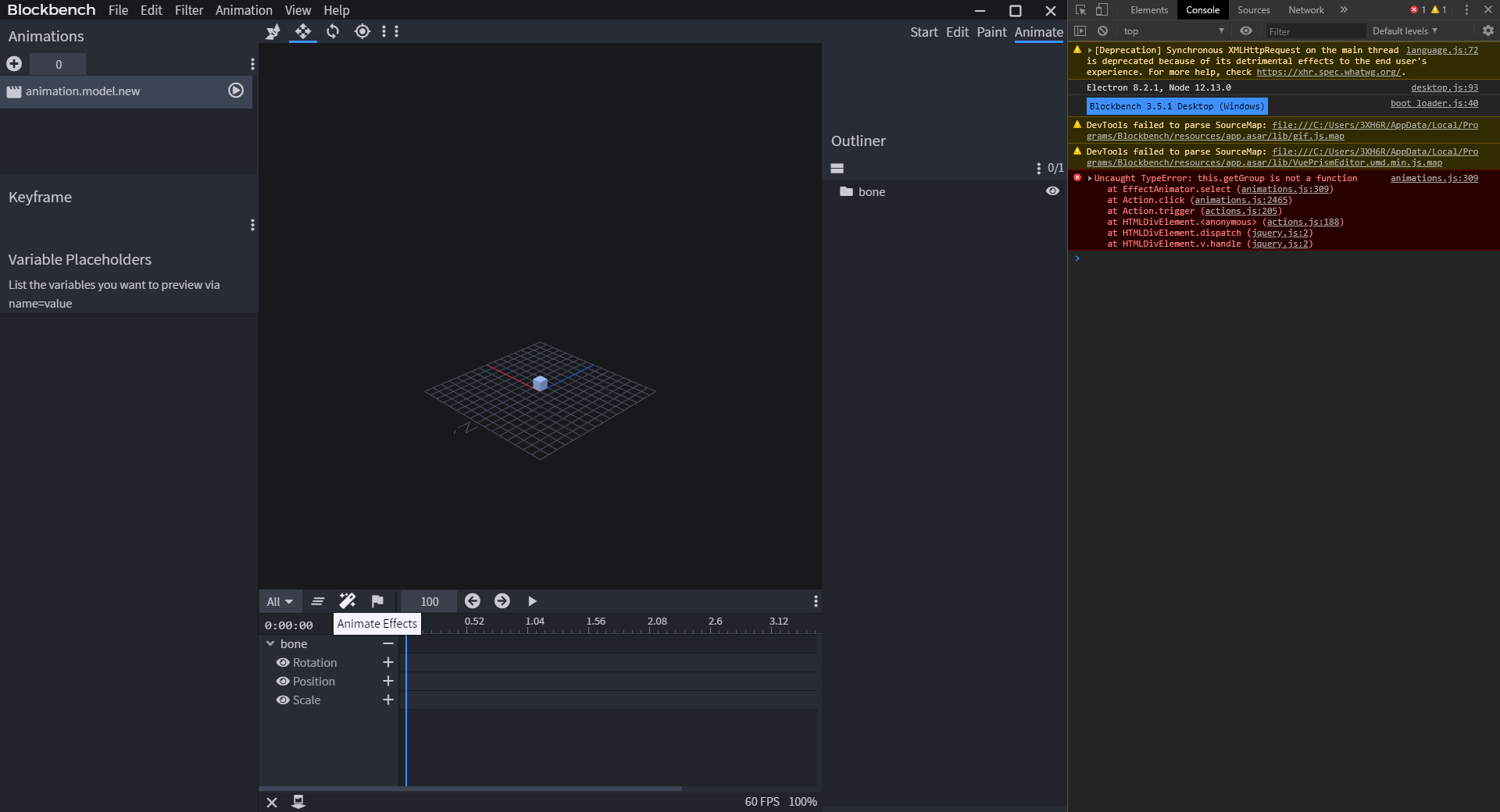Select the Rotate tool in the toolbar

332,31
